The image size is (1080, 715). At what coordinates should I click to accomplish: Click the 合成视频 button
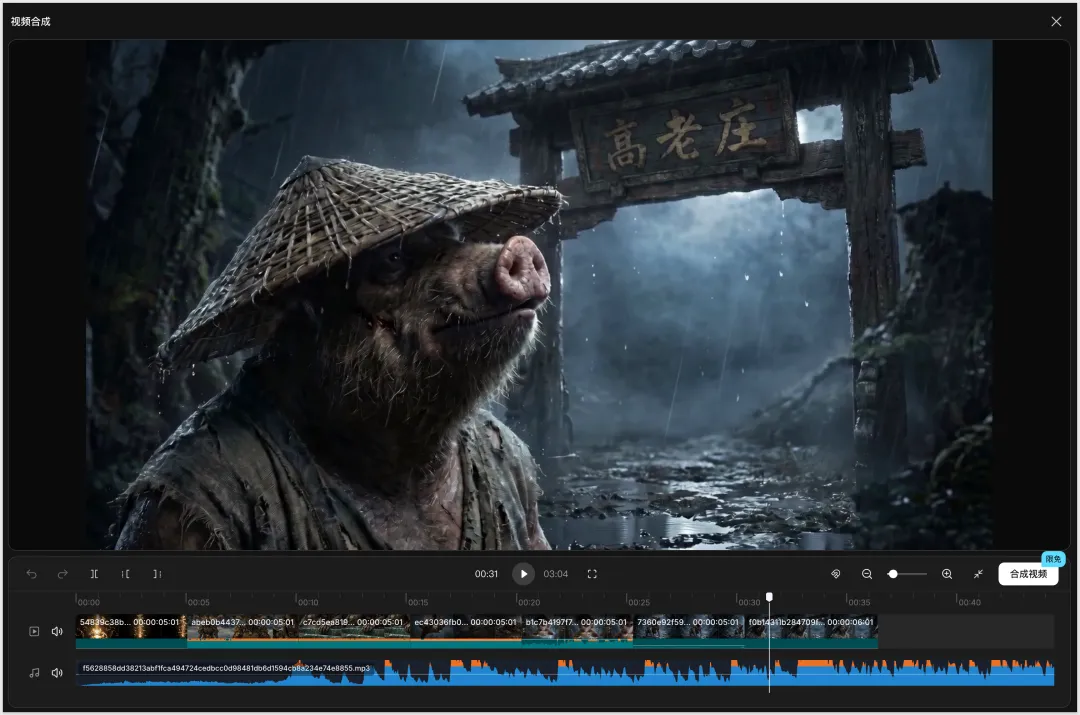point(1028,574)
